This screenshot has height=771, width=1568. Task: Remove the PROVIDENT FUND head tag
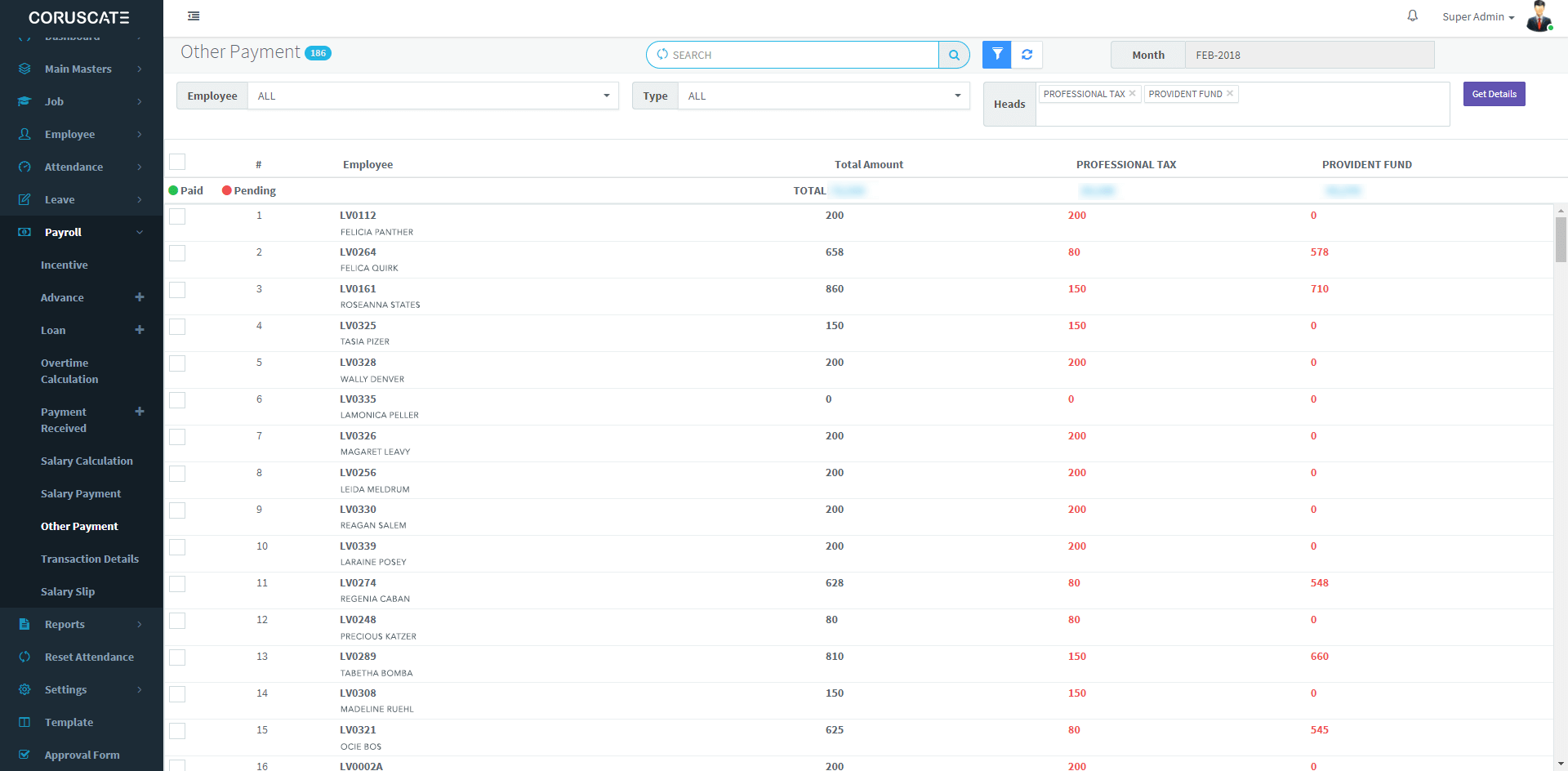pyautogui.click(x=1229, y=94)
